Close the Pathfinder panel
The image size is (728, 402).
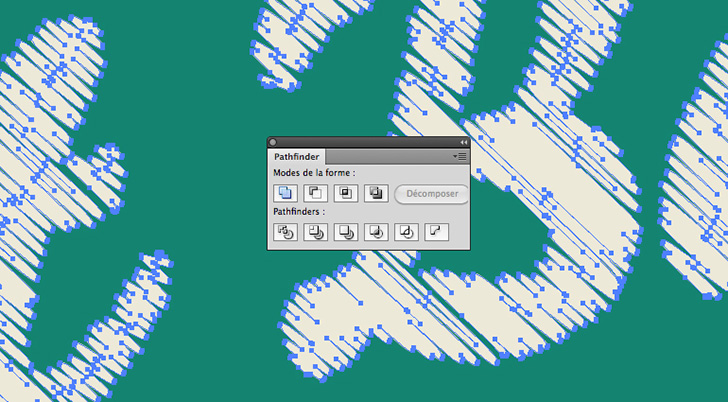273,143
